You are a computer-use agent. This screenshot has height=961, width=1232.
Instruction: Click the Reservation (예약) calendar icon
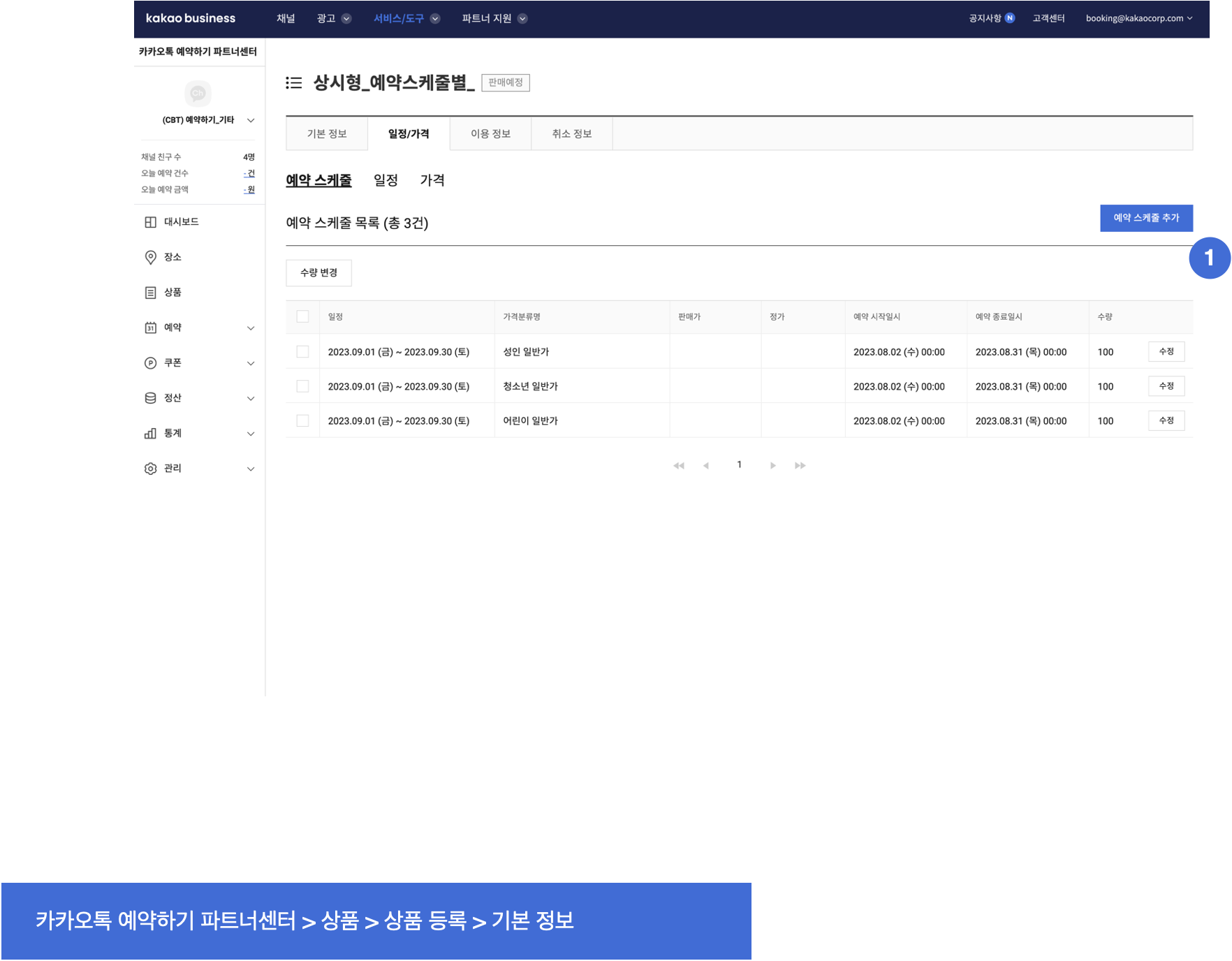click(x=150, y=328)
